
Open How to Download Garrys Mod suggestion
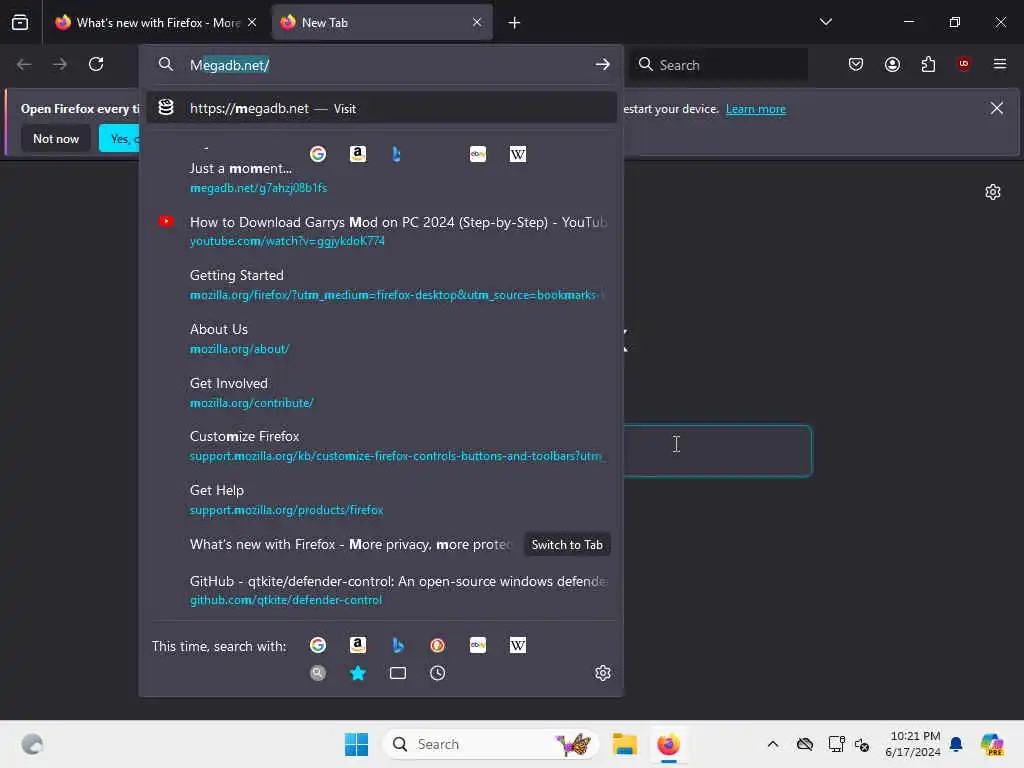[381, 231]
